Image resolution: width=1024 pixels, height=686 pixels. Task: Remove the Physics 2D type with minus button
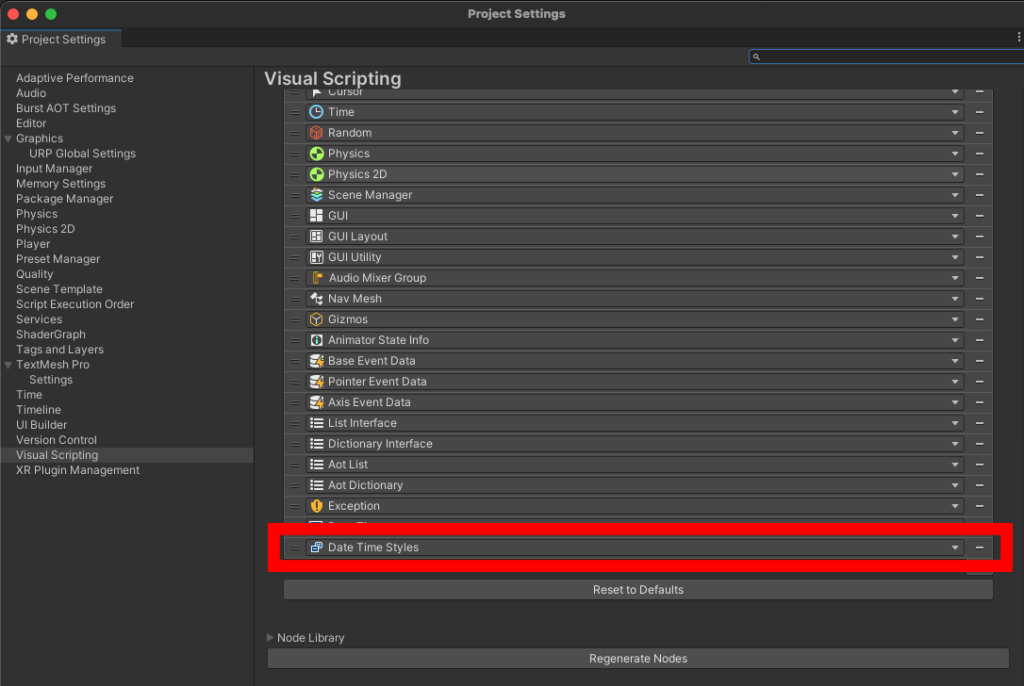(979, 174)
